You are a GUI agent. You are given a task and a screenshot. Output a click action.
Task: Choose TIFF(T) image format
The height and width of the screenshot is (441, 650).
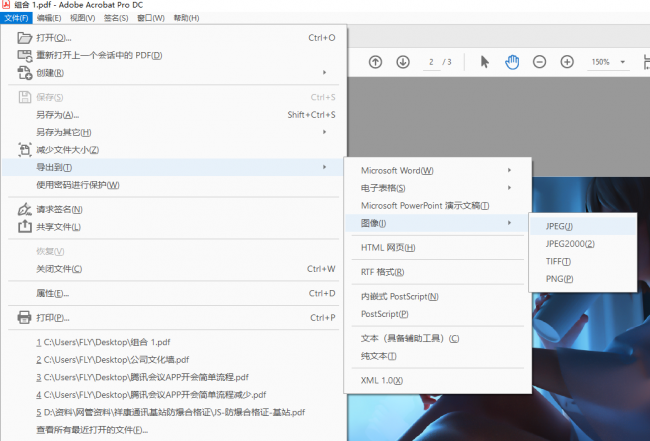(x=583, y=262)
